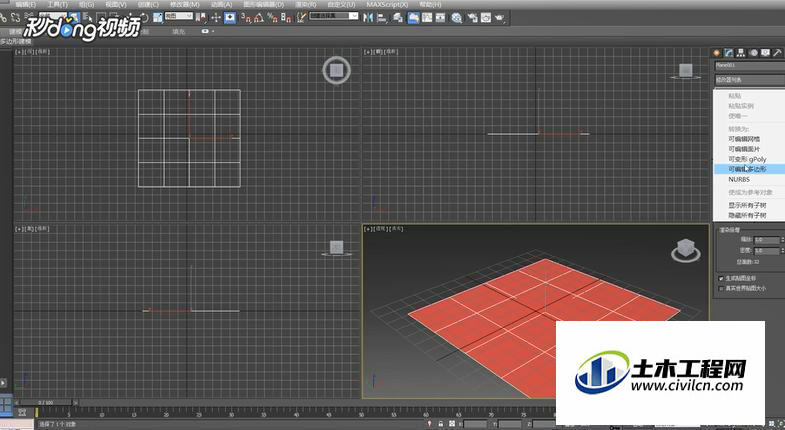The image size is (785, 430).
Task: Click the time slider 0/100 handle
Action: 46,402
